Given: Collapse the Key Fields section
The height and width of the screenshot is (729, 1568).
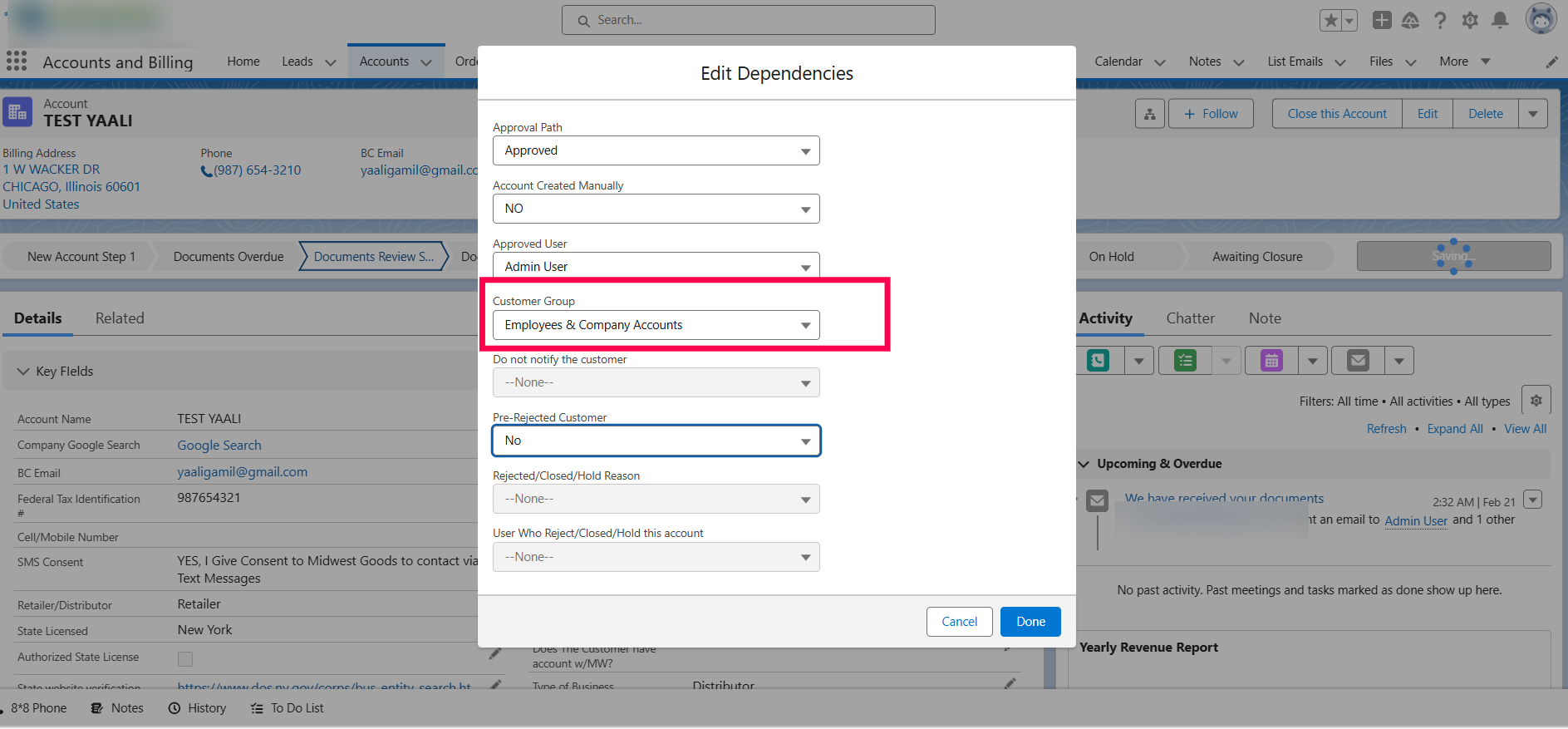Looking at the screenshot, I should [x=23, y=372].
